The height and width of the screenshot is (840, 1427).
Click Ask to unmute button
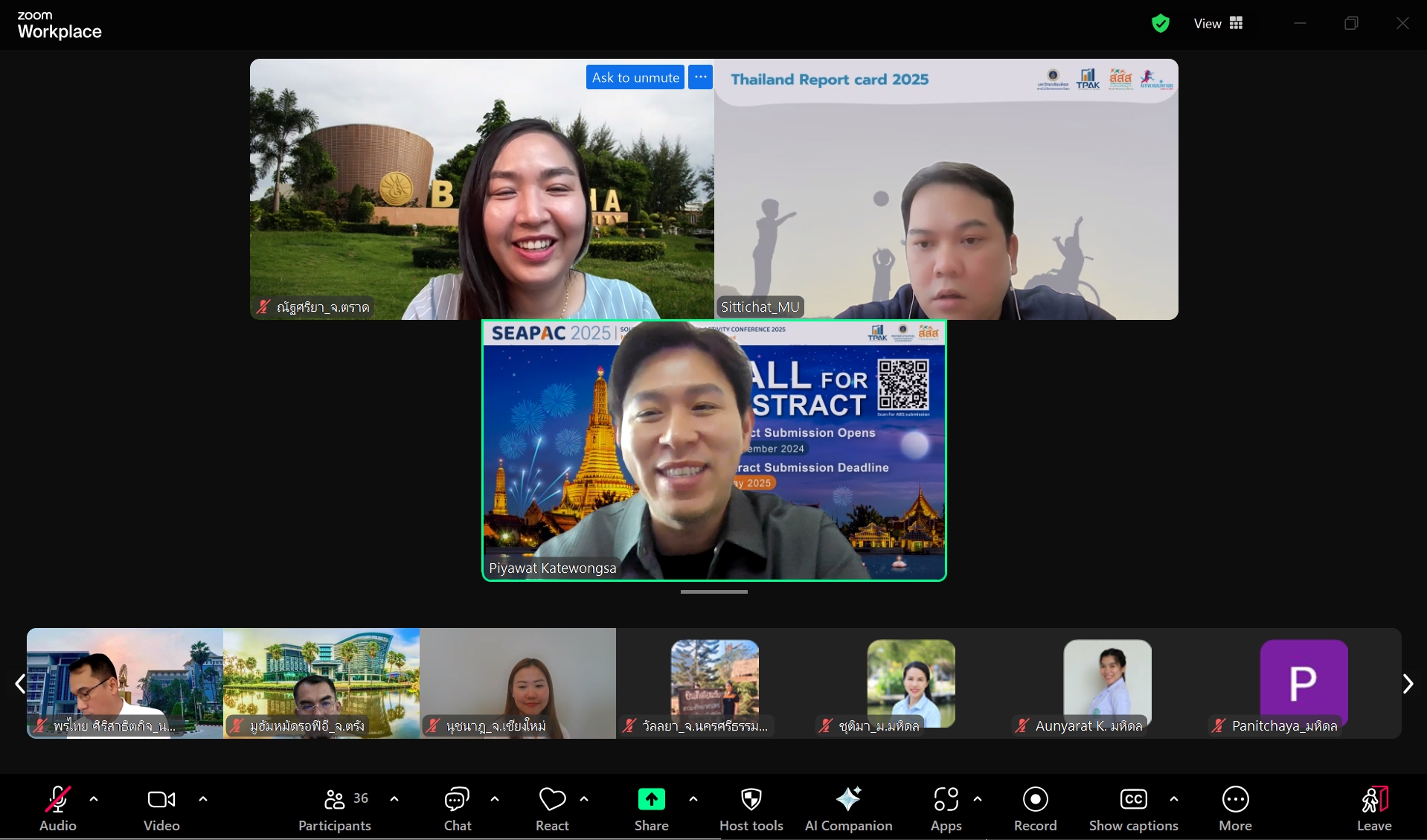pos(635,77)
